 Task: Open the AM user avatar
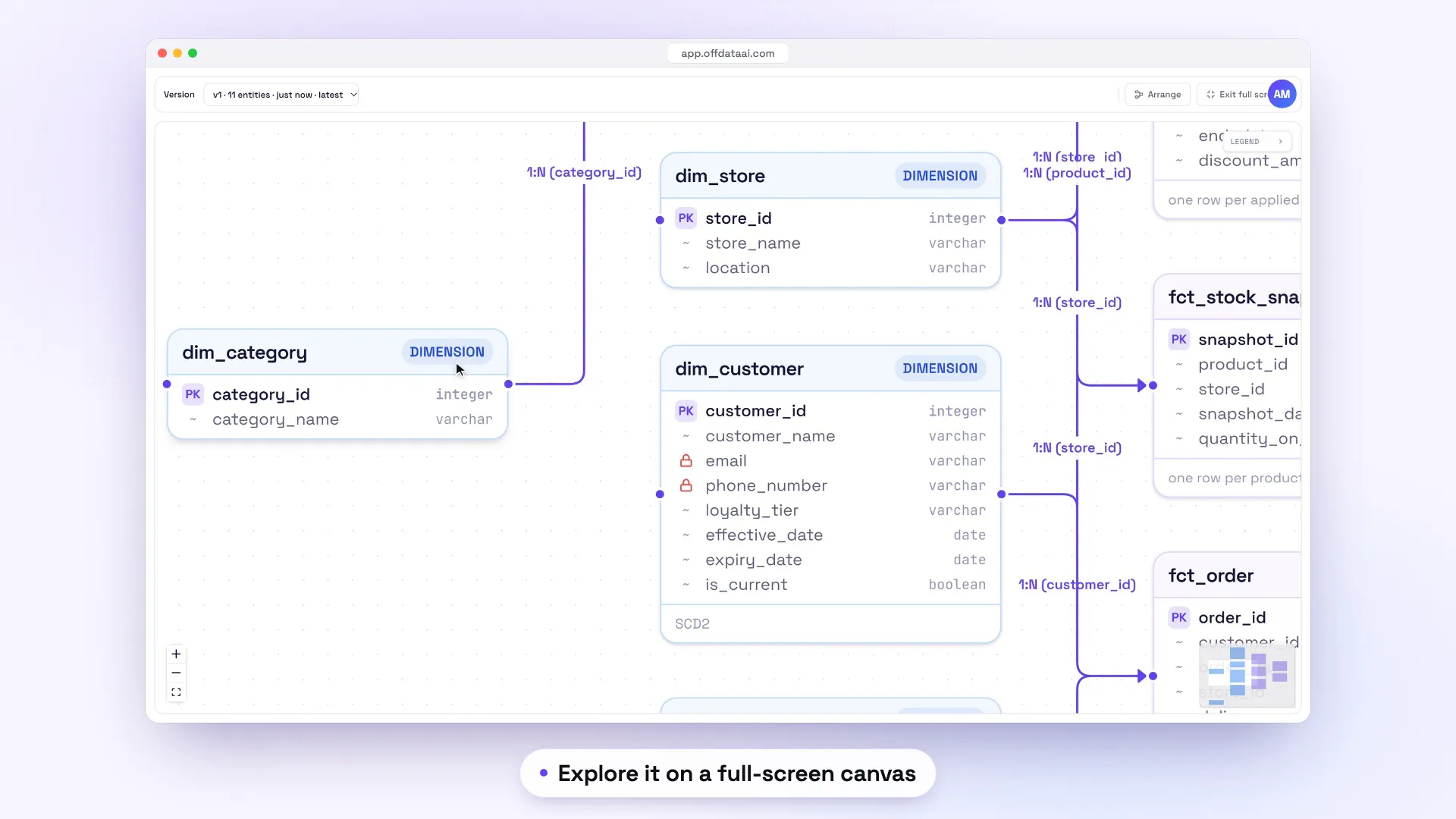(x=1282, y=94)
